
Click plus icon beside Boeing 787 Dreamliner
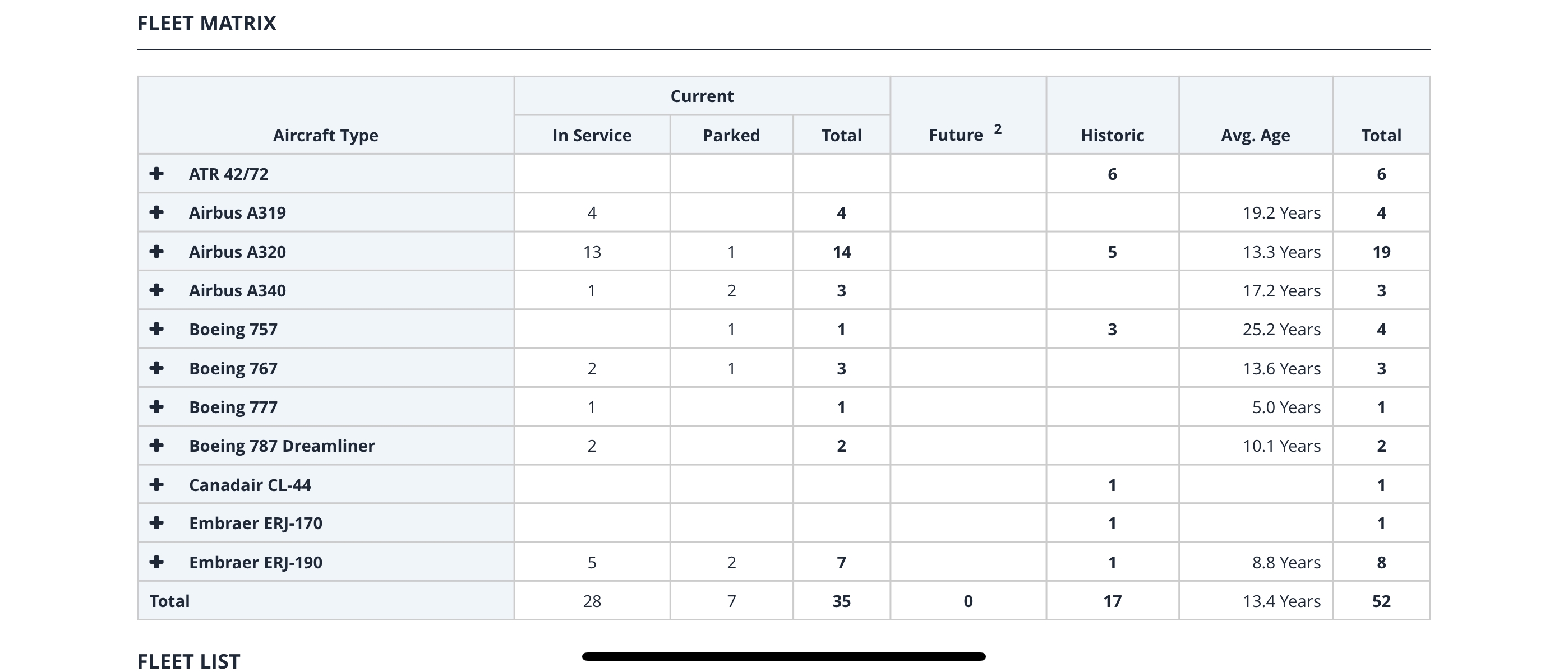click(x=156, y=445)
